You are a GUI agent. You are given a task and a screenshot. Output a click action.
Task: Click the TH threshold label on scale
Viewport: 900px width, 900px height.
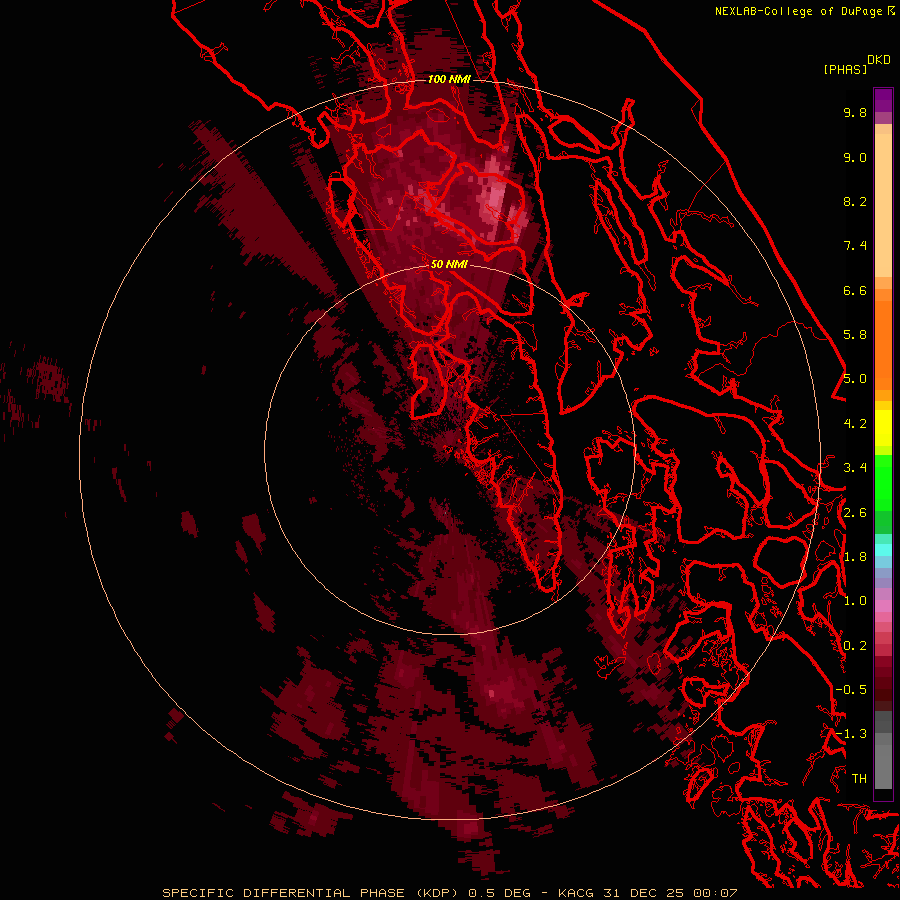tap(859, 779)
